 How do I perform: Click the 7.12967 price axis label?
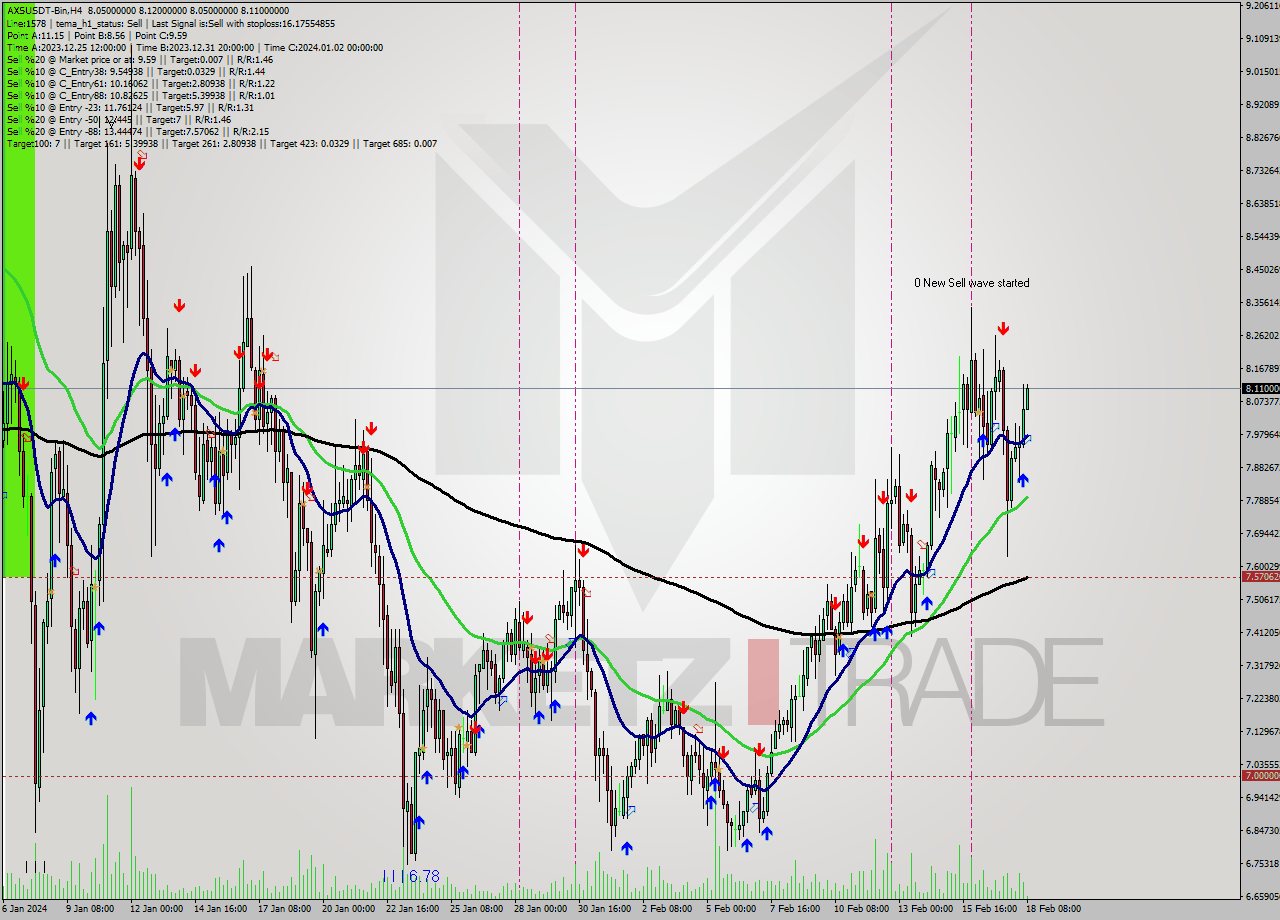coord(1261,731)
